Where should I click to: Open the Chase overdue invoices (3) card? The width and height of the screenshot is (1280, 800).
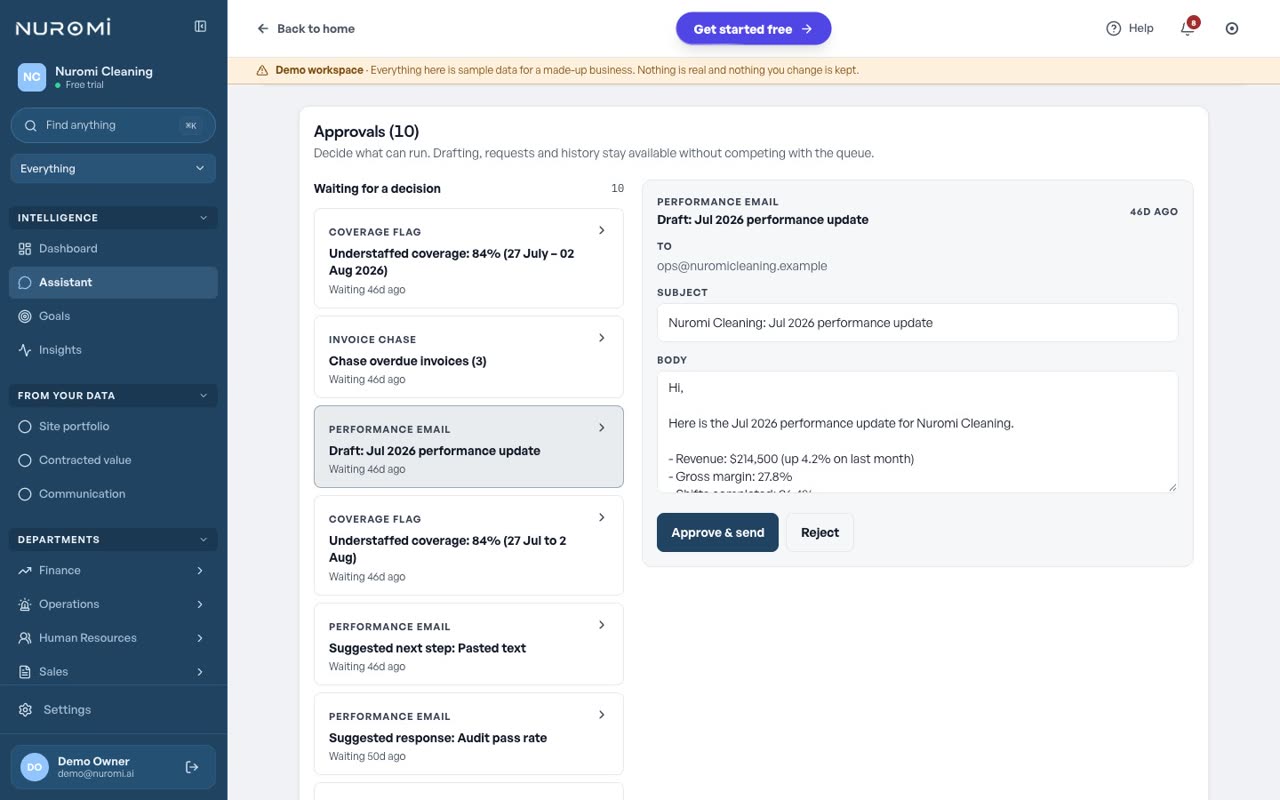[469, 357]
